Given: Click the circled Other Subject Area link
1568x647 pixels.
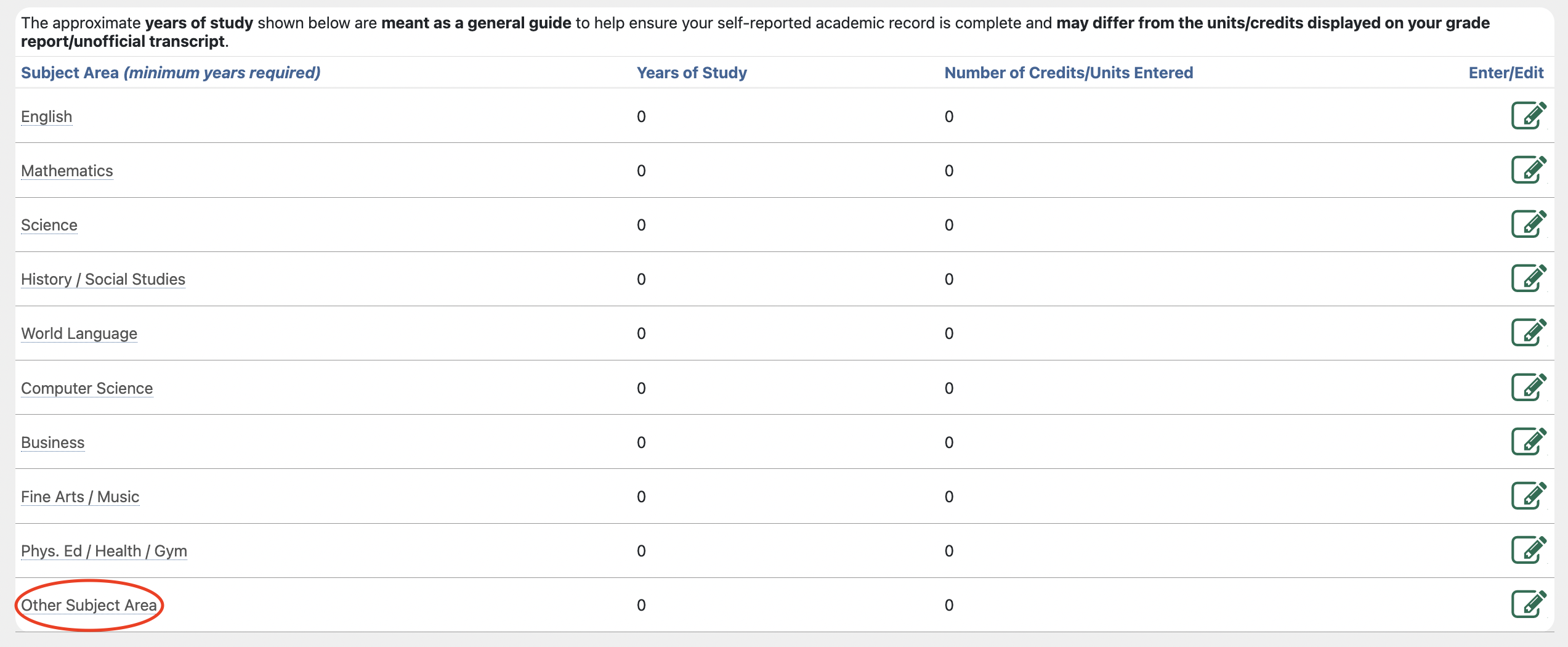Looking at the screenshot, I should click(89, 605).
